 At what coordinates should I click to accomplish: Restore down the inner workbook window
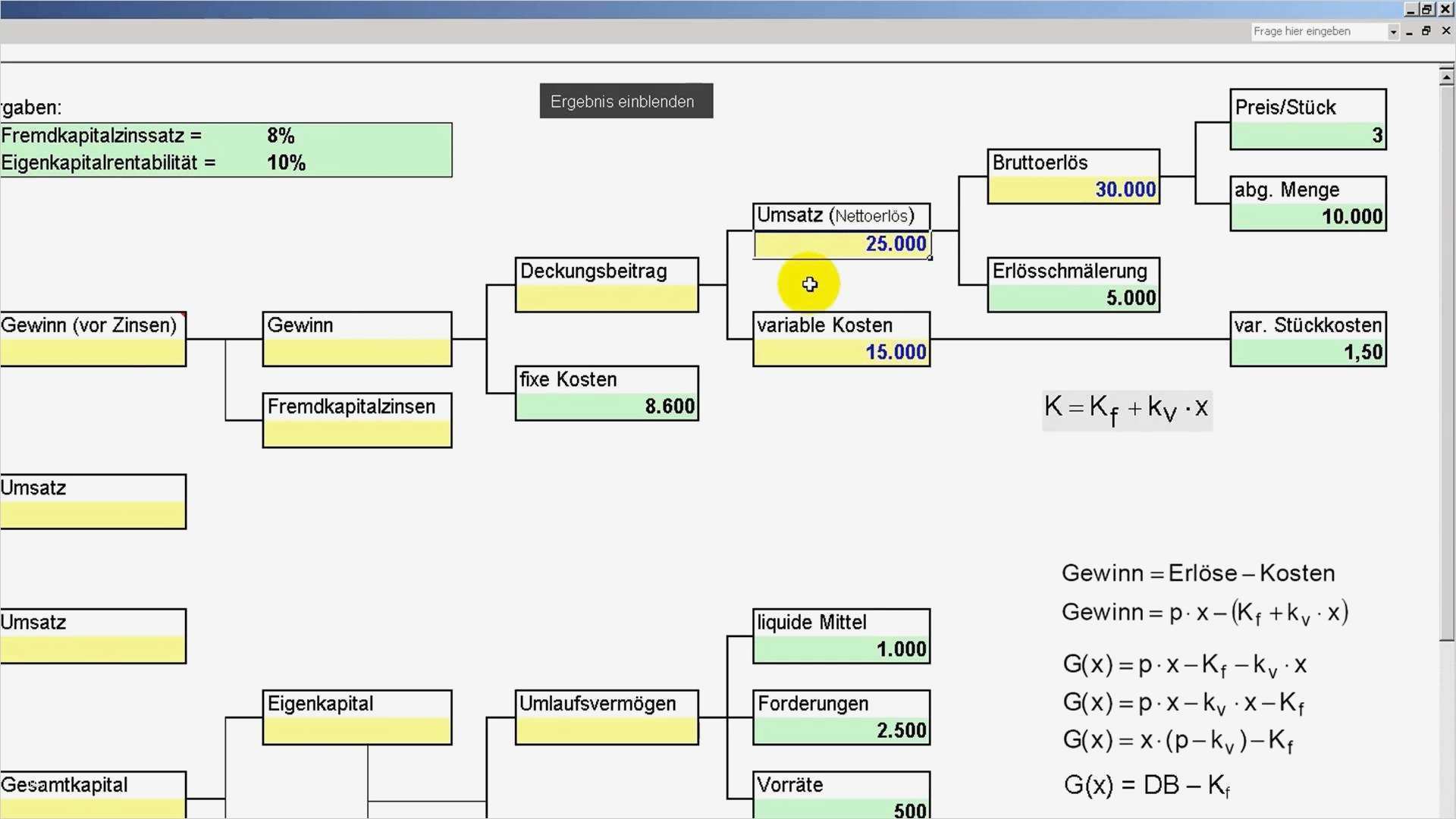click(x=1426, y=32)
